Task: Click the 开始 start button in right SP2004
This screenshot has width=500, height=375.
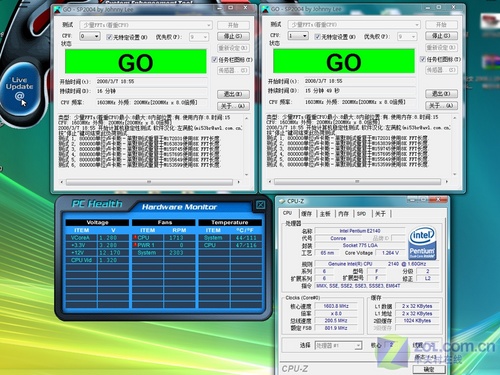Action: tap(442, 25)
